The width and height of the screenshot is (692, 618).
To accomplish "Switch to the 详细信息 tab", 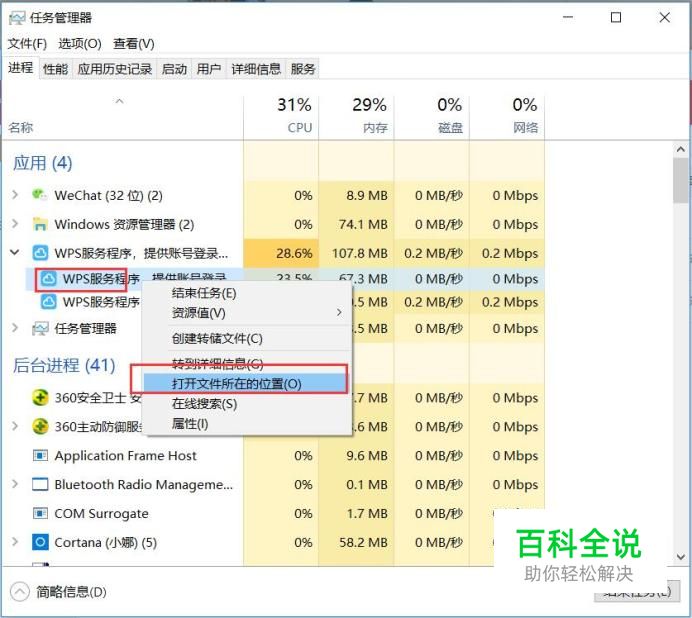I will tap(256, 69).
